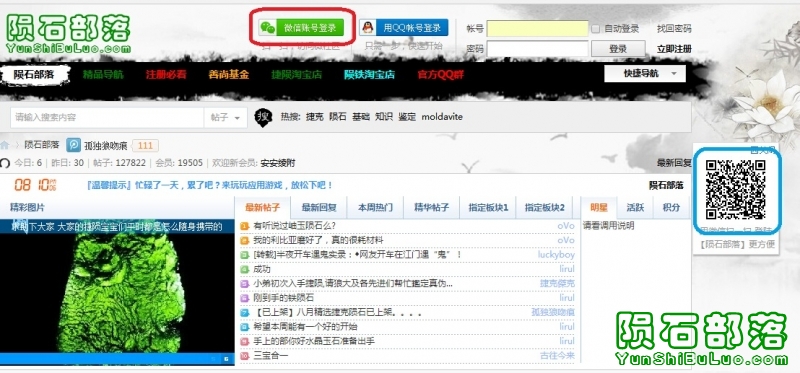Click the numbered icon beside 三宝合一 post
Image resolution: width=800 pixels, height=373 pixels.
point(244,355)
